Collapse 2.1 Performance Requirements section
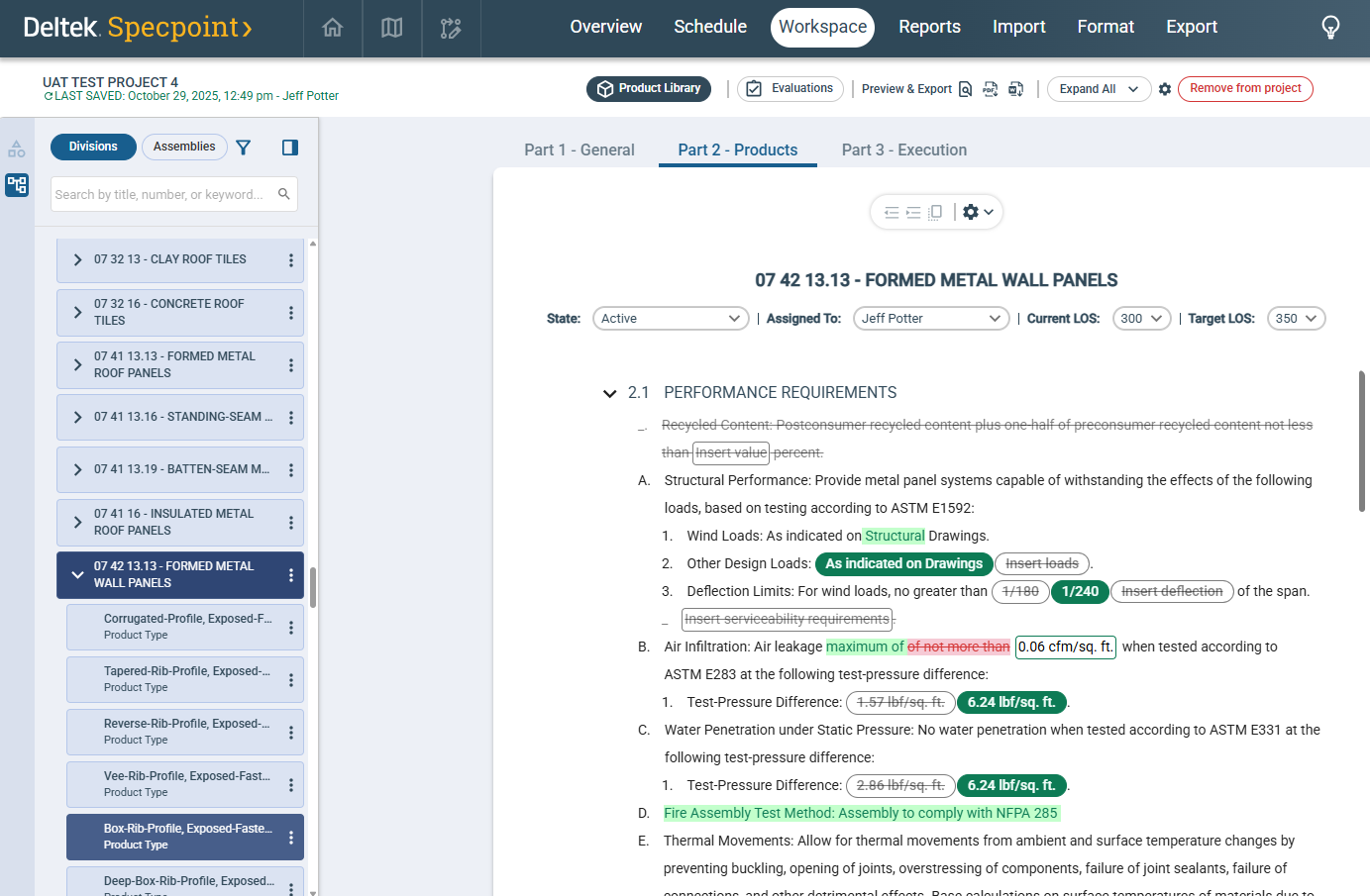1370x896 pixels. point(610,394)
